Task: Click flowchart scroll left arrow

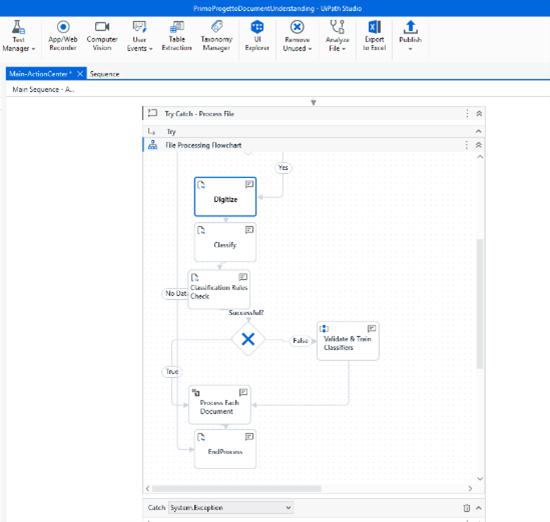Action: (x=148, y=488)
